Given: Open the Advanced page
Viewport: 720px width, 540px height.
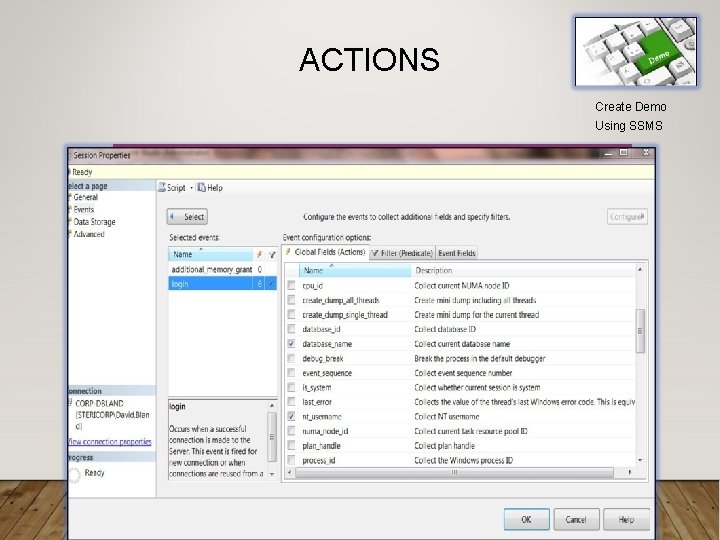Looking at the screenshot, I should coord(89,234).
